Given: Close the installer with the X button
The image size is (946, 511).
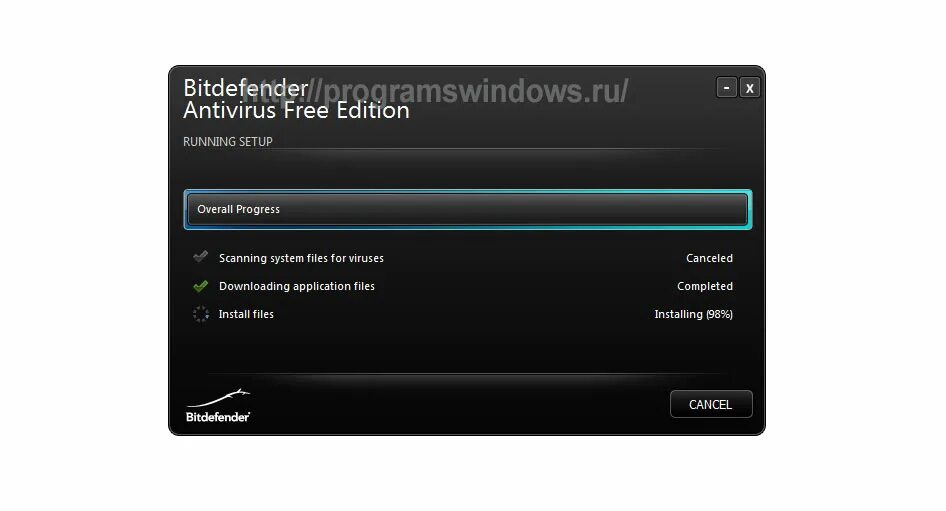Looking at the screenshot, I should coord(749,87).
